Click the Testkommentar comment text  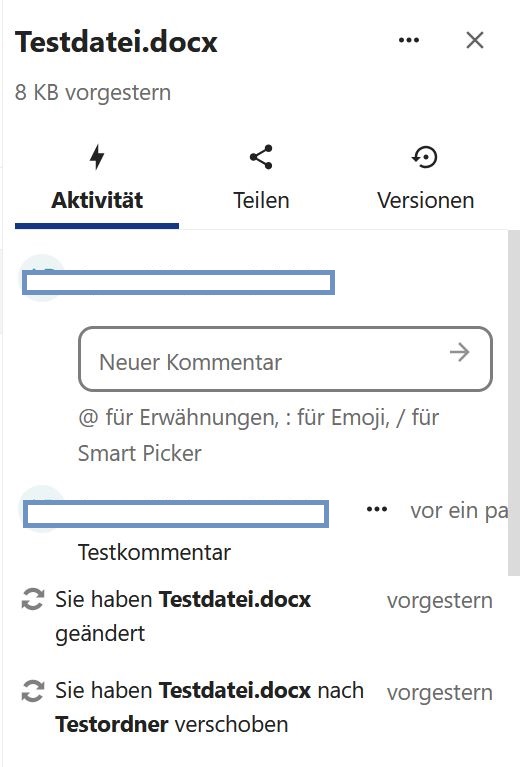pos(154,553)
